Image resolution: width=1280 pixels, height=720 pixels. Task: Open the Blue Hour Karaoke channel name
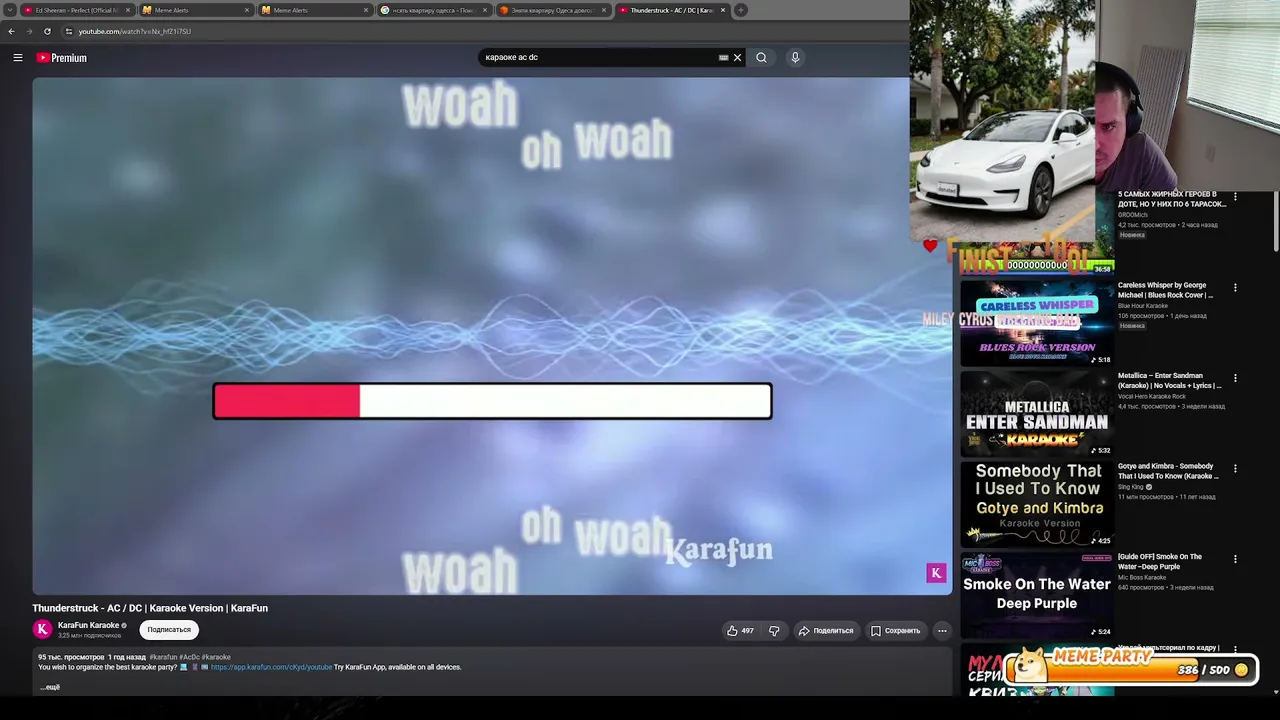(1143, 306)
